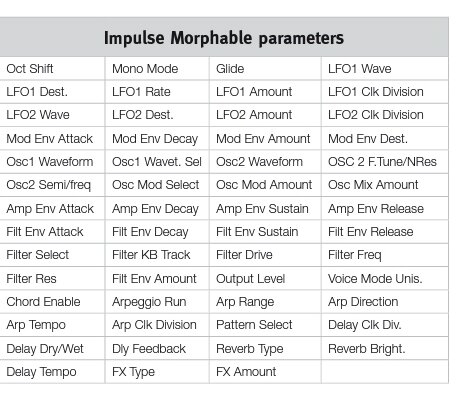Select the Amp Env Sustain cell
Image resolution: width=465 pixels, height=399 pixels.
point(265,209)
